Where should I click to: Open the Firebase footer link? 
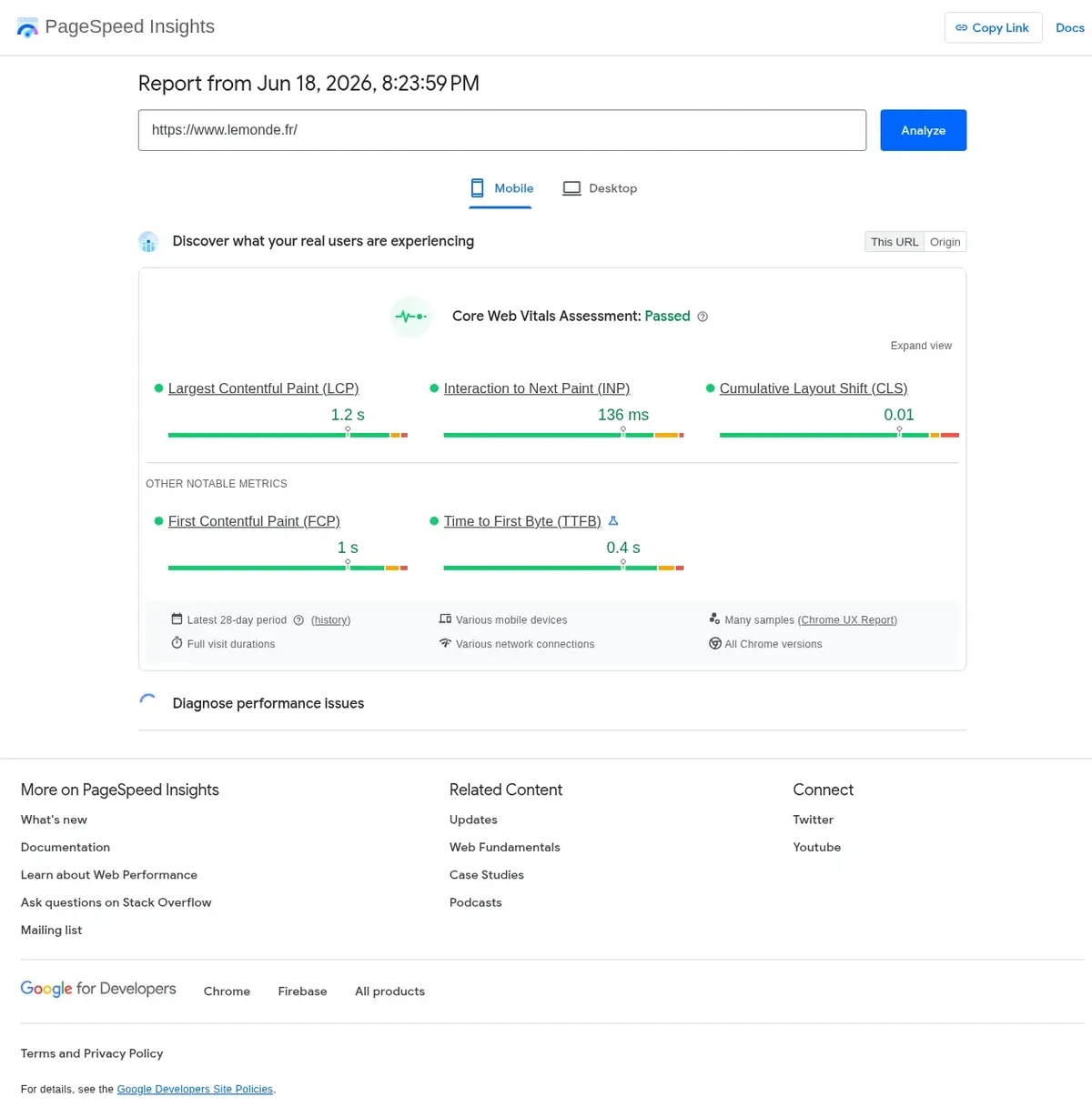click(x=302, y=991)
